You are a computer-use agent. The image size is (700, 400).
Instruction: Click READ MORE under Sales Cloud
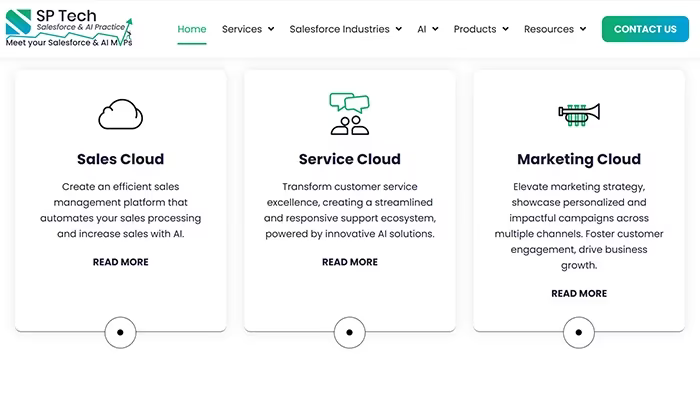pos(121,262)
